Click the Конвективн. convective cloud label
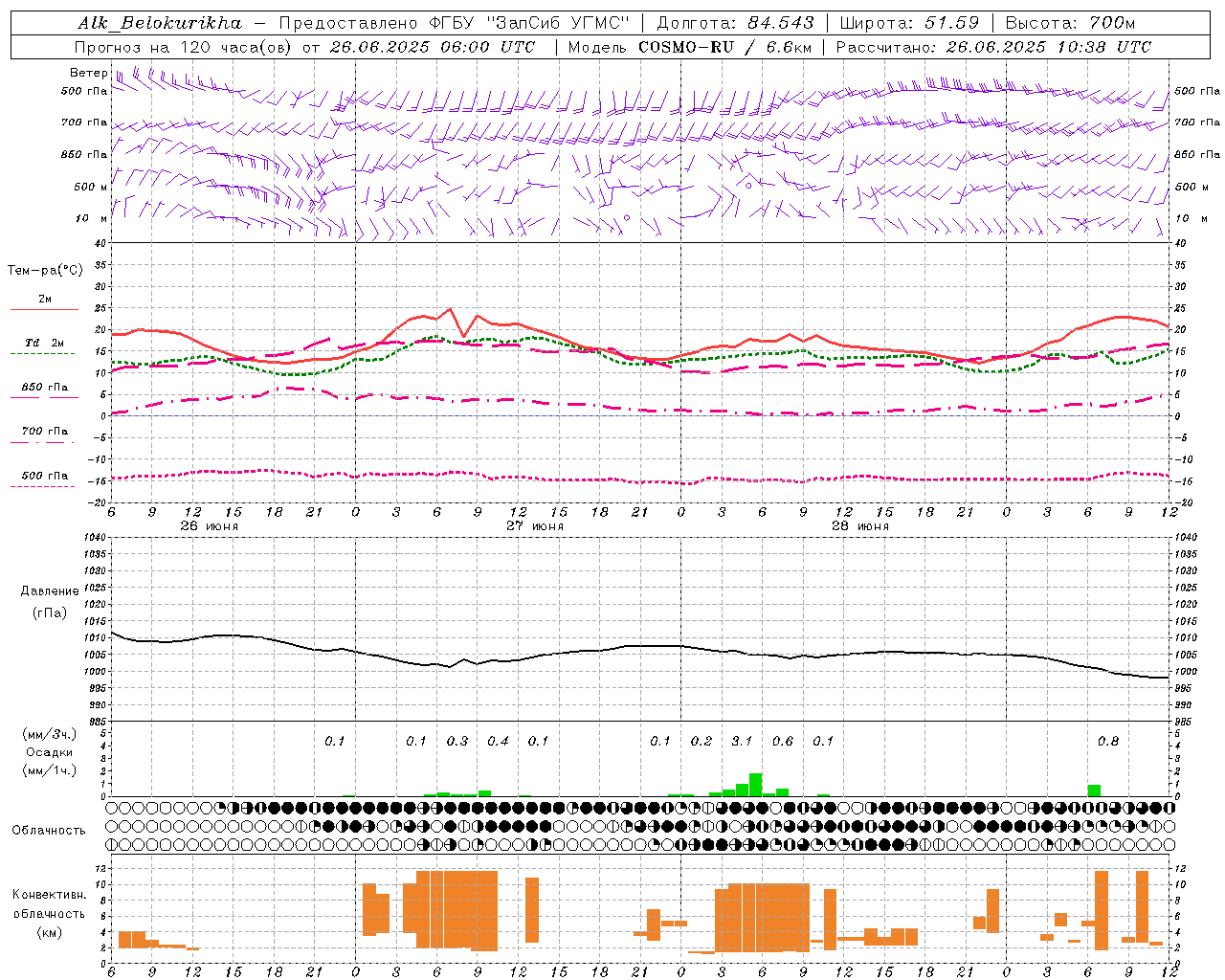This screenshot has width=1225, height=980. [x=50, y=895]
